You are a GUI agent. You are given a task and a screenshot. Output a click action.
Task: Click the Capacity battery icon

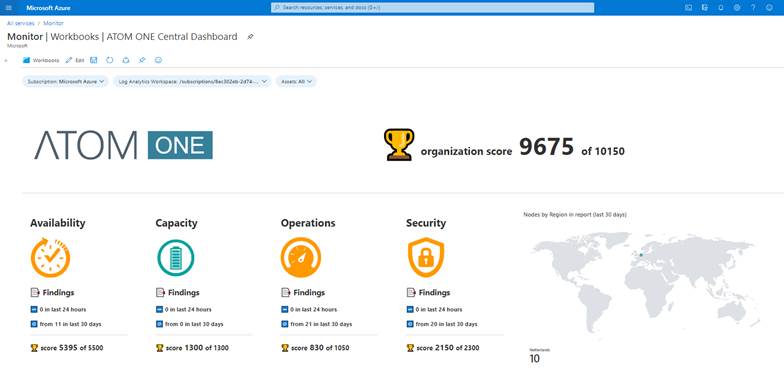176,258
